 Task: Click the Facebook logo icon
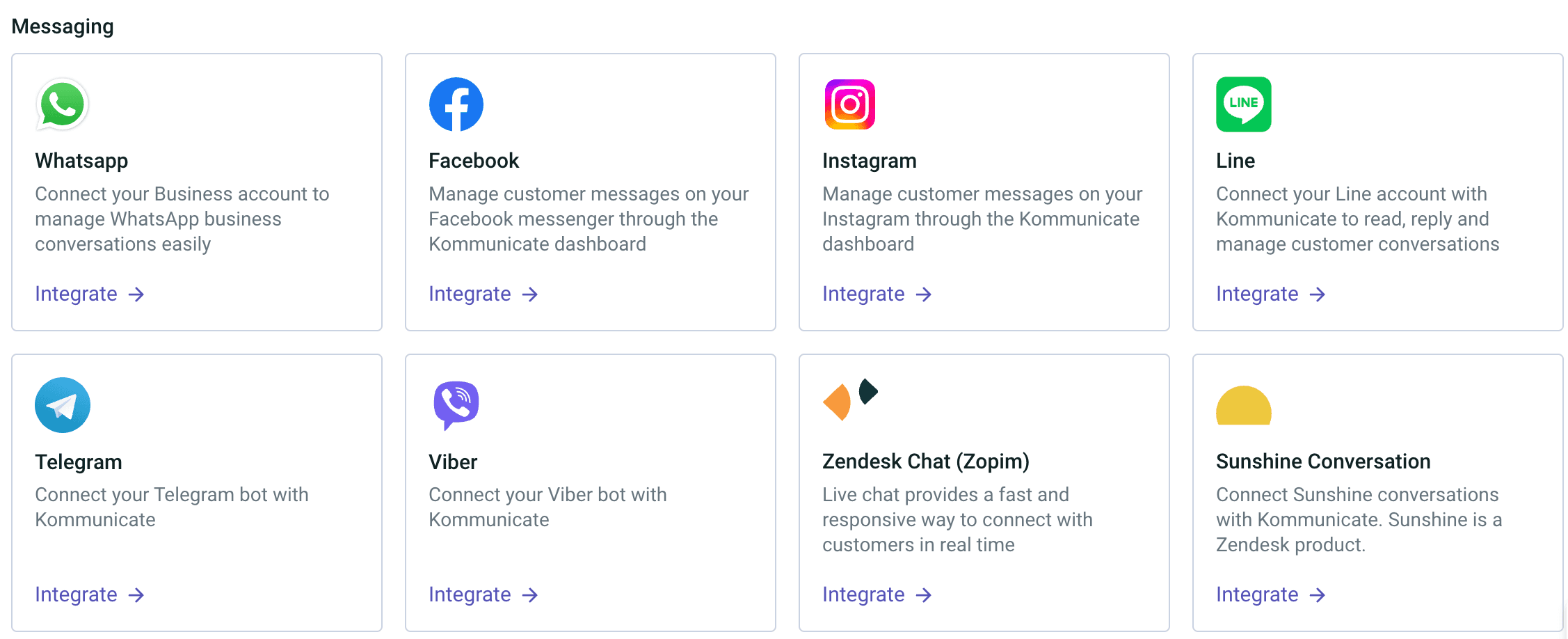point(456,104)
